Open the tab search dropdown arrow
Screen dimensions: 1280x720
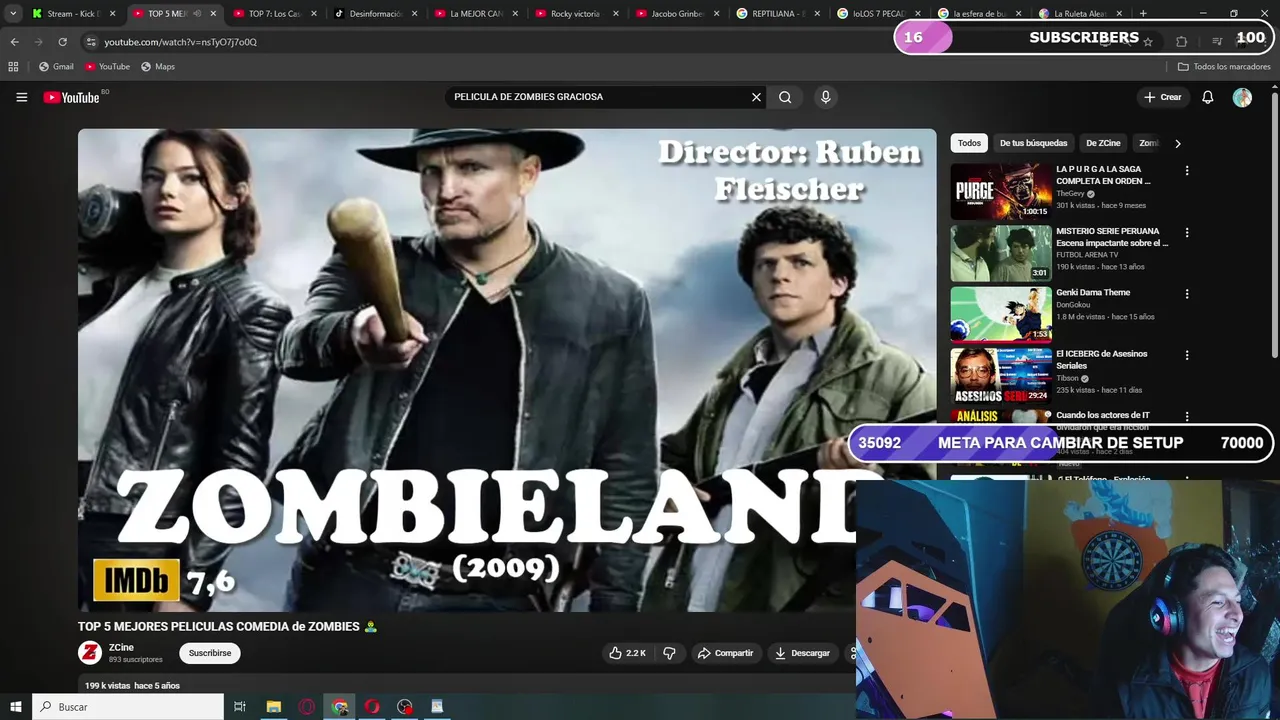[13, 14]
